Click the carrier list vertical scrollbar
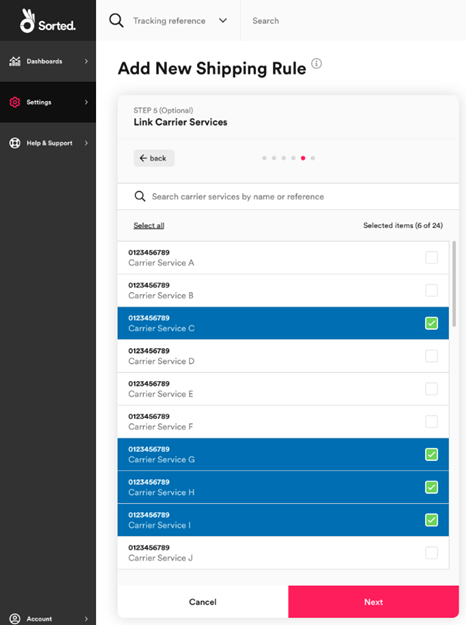This screenshot has width=466, height=625. [454, 284]
